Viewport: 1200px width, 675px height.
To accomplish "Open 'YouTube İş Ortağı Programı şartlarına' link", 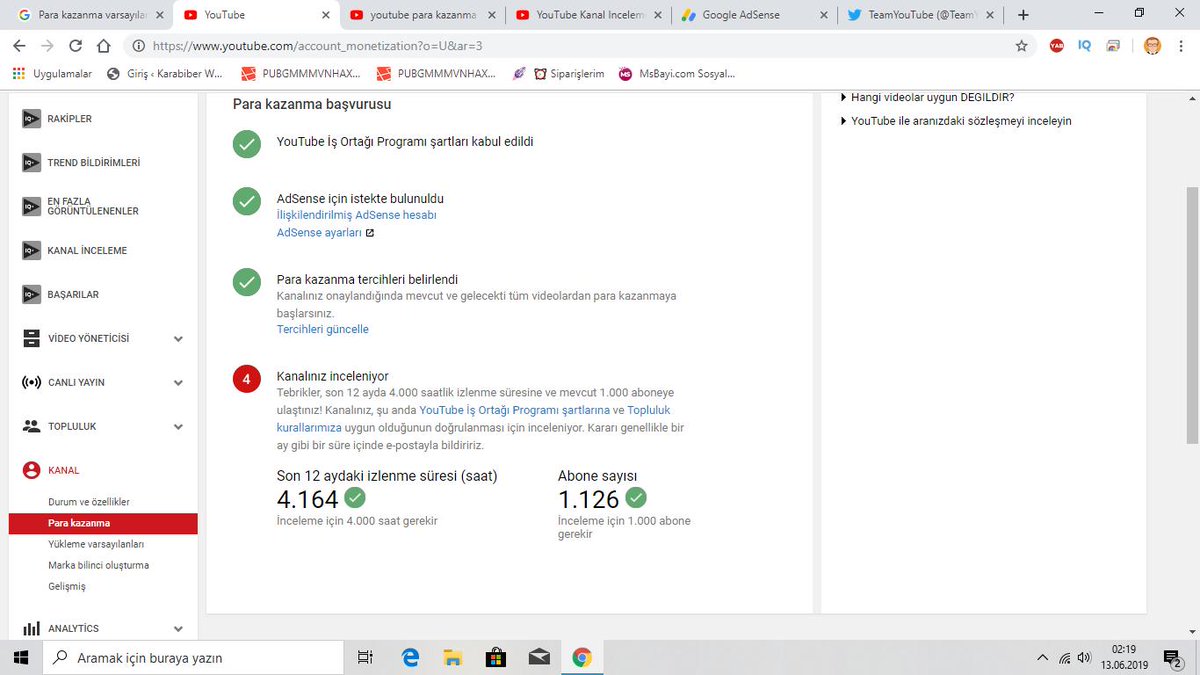I will pyautogui.click(x=514, y=410).
